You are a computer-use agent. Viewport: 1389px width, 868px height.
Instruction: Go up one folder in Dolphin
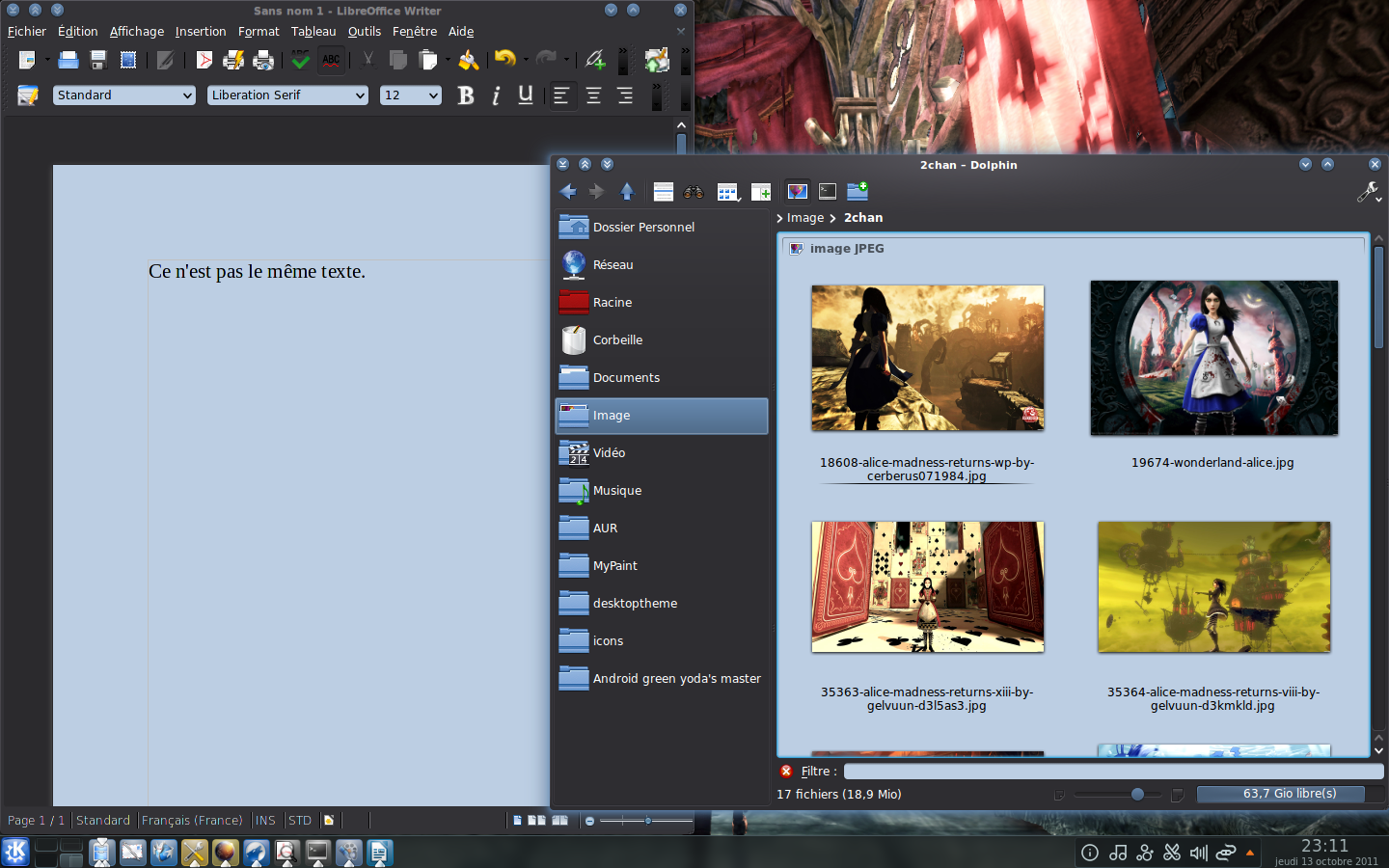point(627,192)
